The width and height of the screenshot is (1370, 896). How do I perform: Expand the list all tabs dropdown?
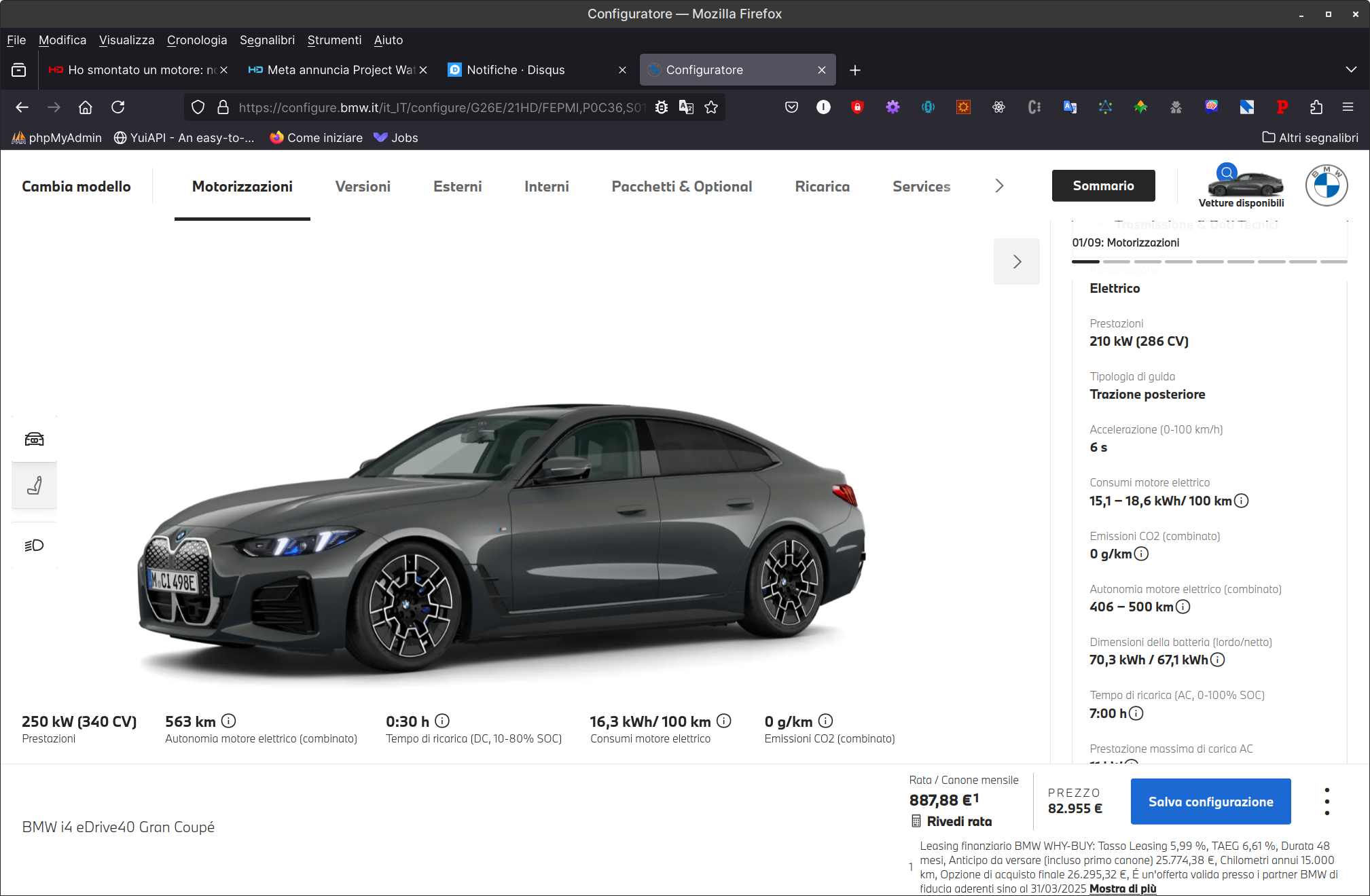point(1351,70)
